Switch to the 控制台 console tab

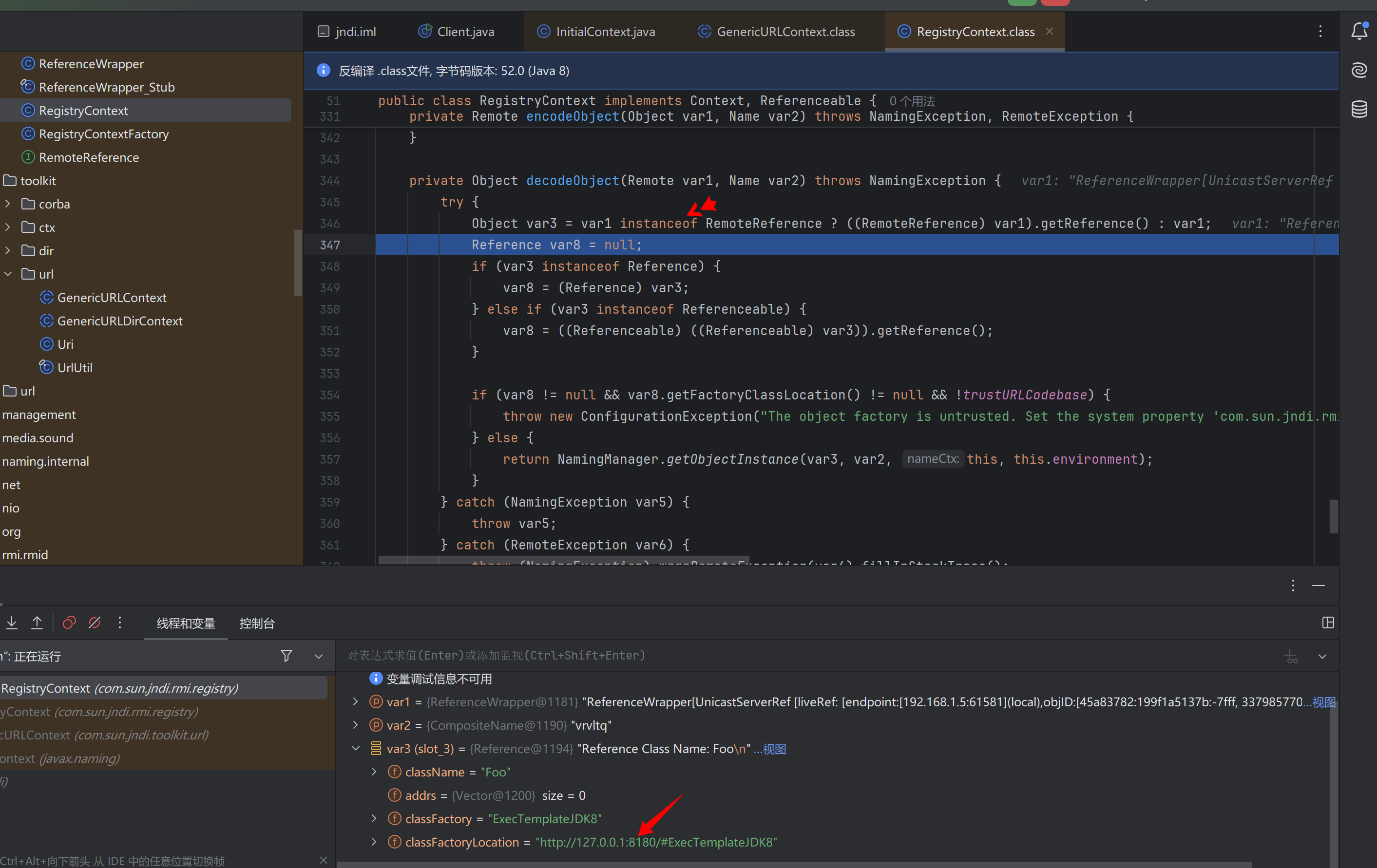[257, 623]
